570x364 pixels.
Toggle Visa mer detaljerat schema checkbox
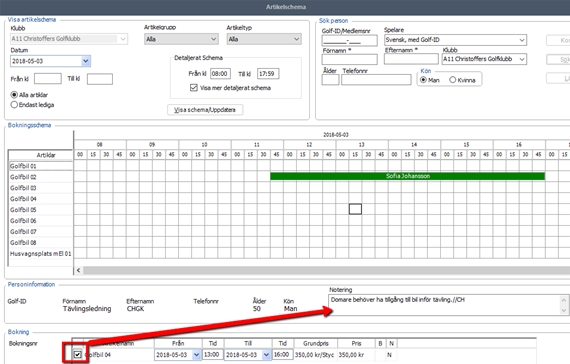(x=194, y=88)
